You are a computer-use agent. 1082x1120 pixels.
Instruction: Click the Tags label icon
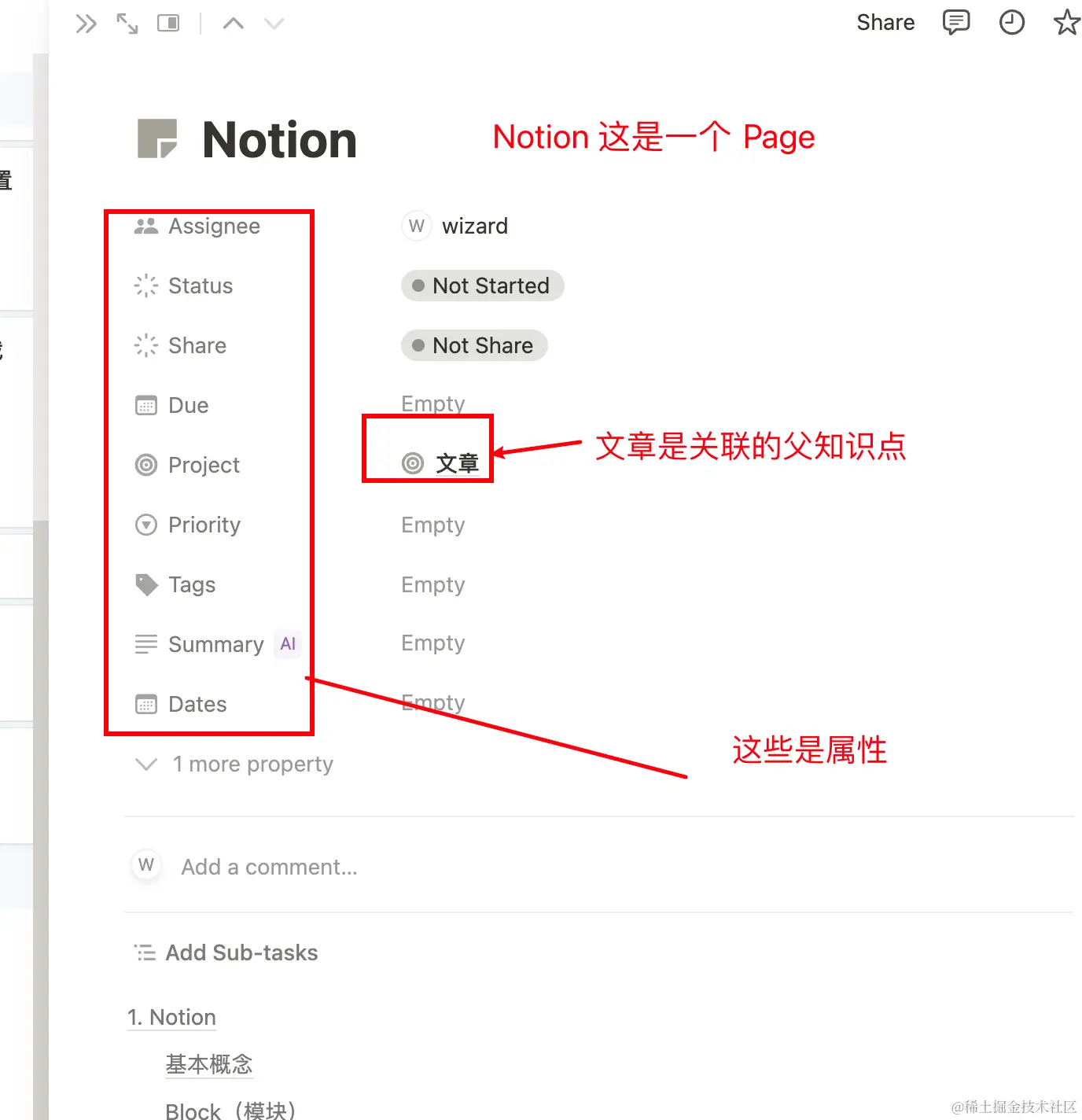tap(146, 584)
